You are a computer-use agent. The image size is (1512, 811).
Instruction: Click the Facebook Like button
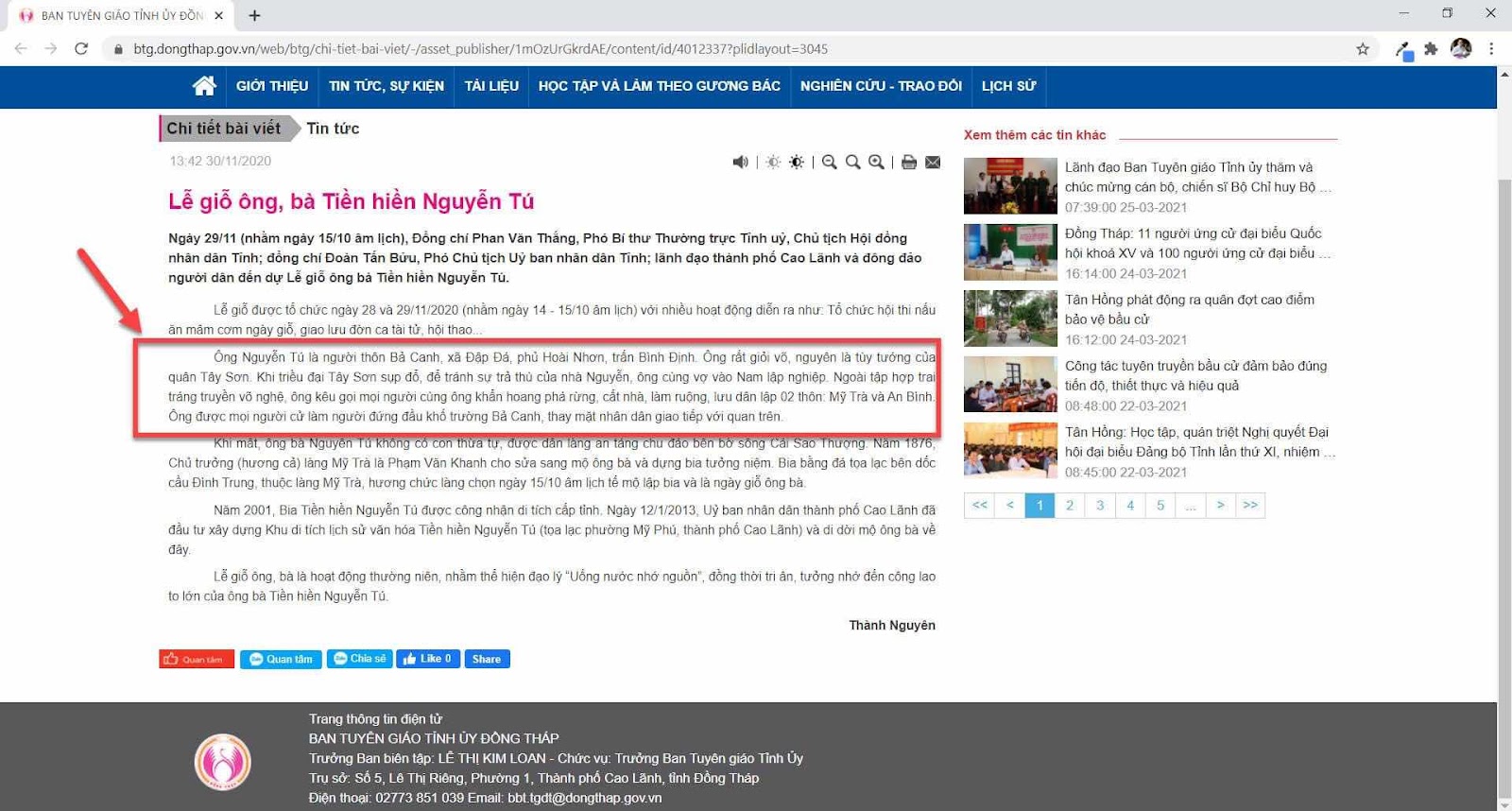tap(428, 659)
